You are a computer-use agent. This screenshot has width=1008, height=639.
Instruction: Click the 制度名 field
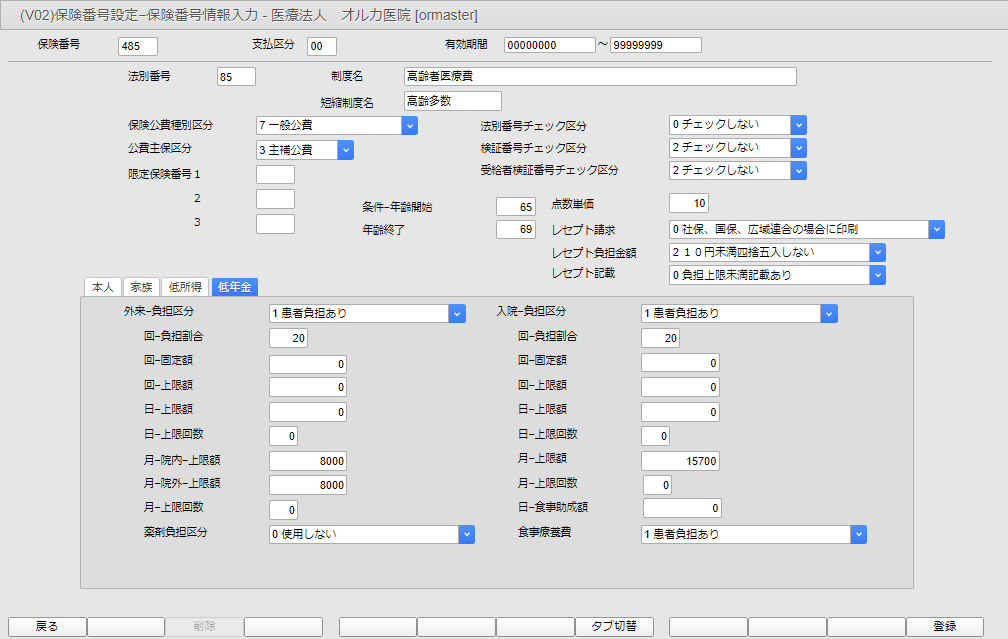point(600,76)
